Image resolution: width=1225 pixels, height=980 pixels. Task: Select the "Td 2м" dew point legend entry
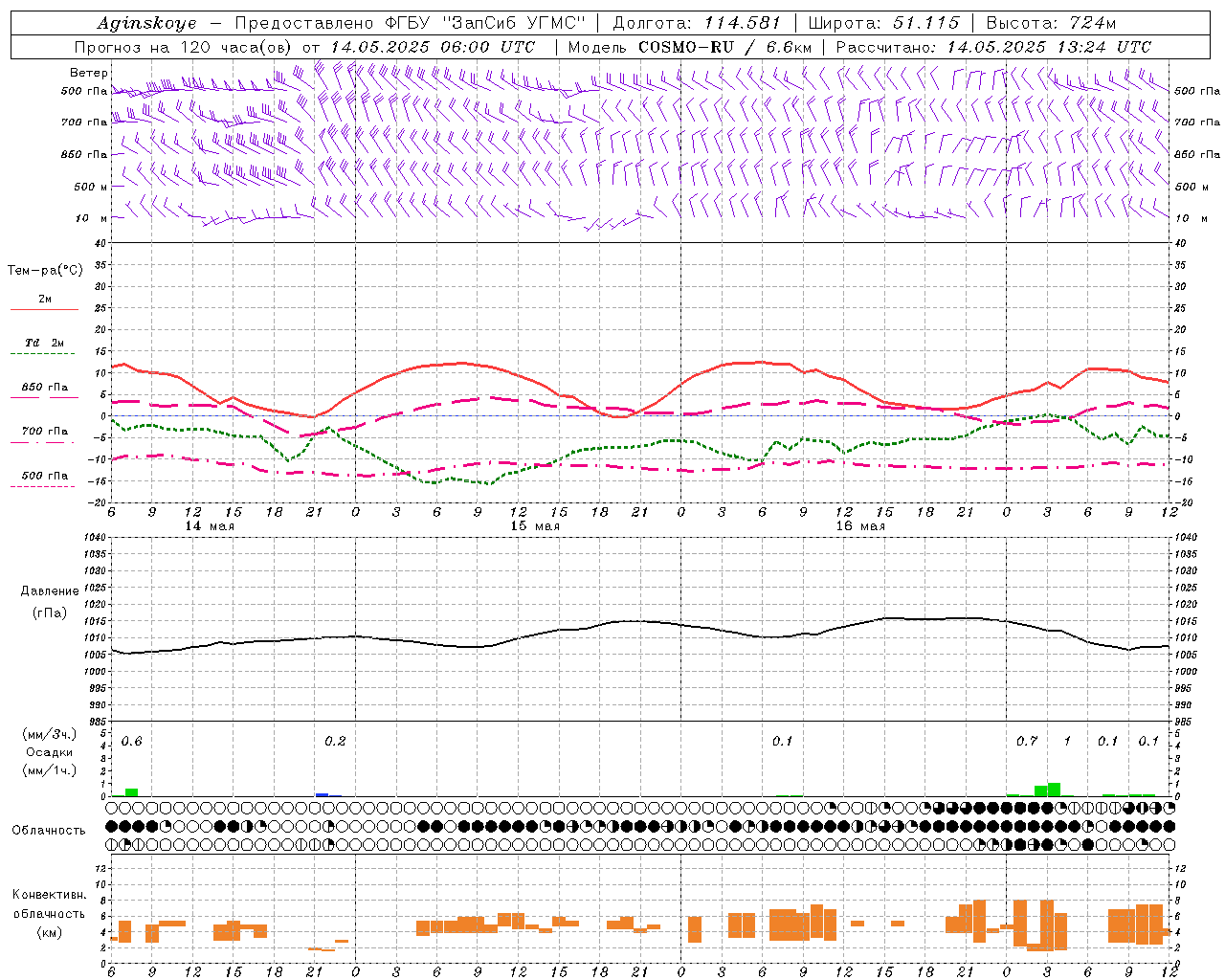(x=44, y=343)
